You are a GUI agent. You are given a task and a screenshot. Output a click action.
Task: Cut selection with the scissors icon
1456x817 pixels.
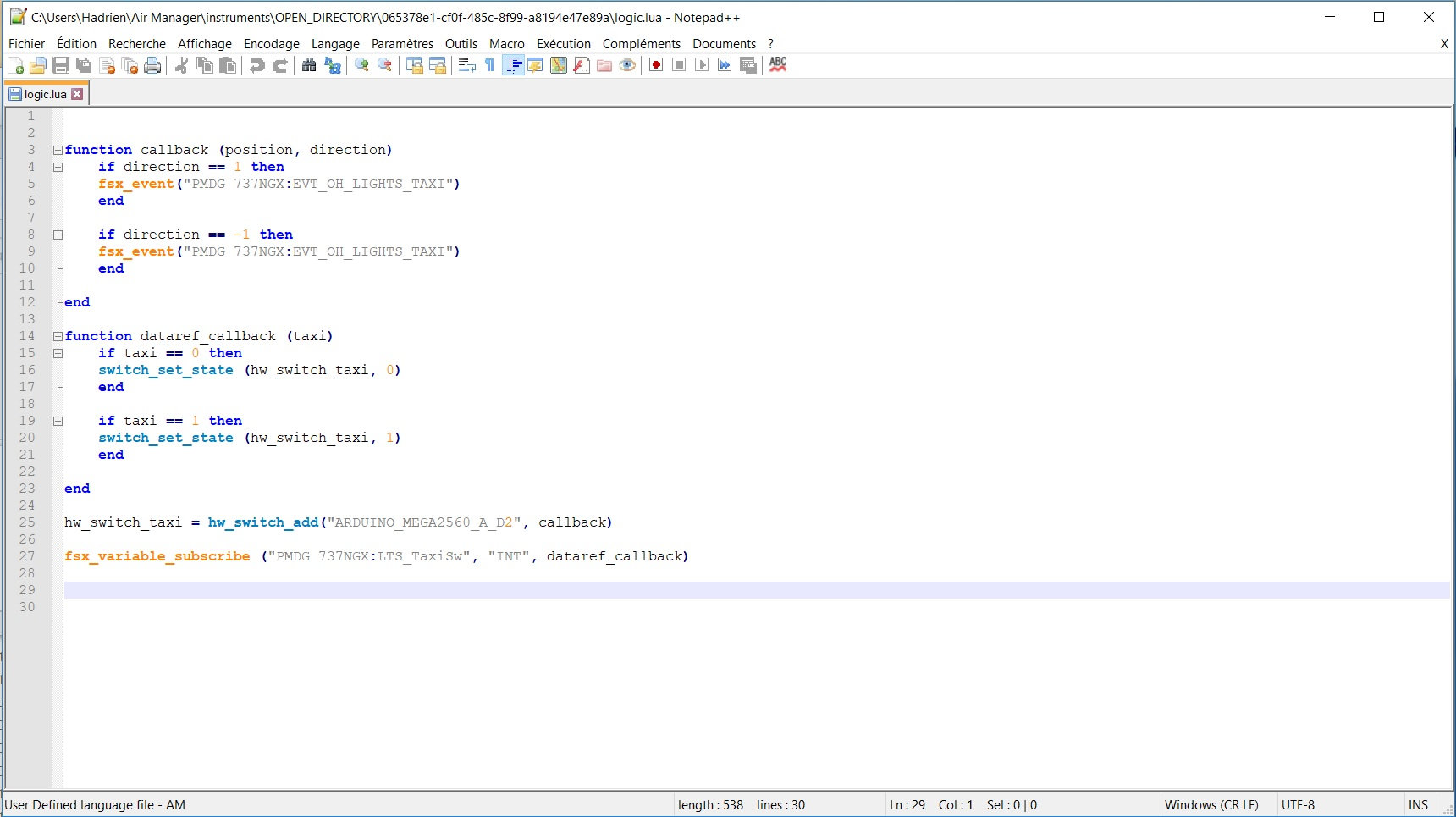(x=181, y=65)
